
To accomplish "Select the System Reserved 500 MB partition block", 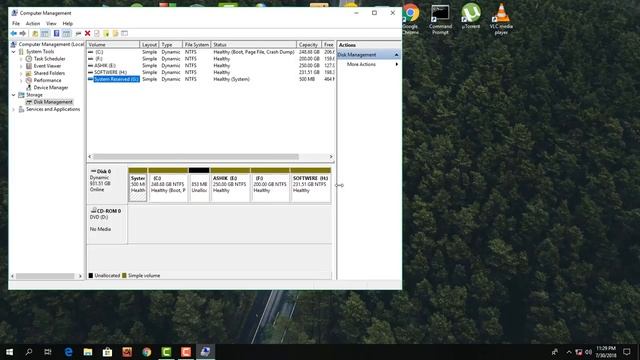I will [138, 184].
